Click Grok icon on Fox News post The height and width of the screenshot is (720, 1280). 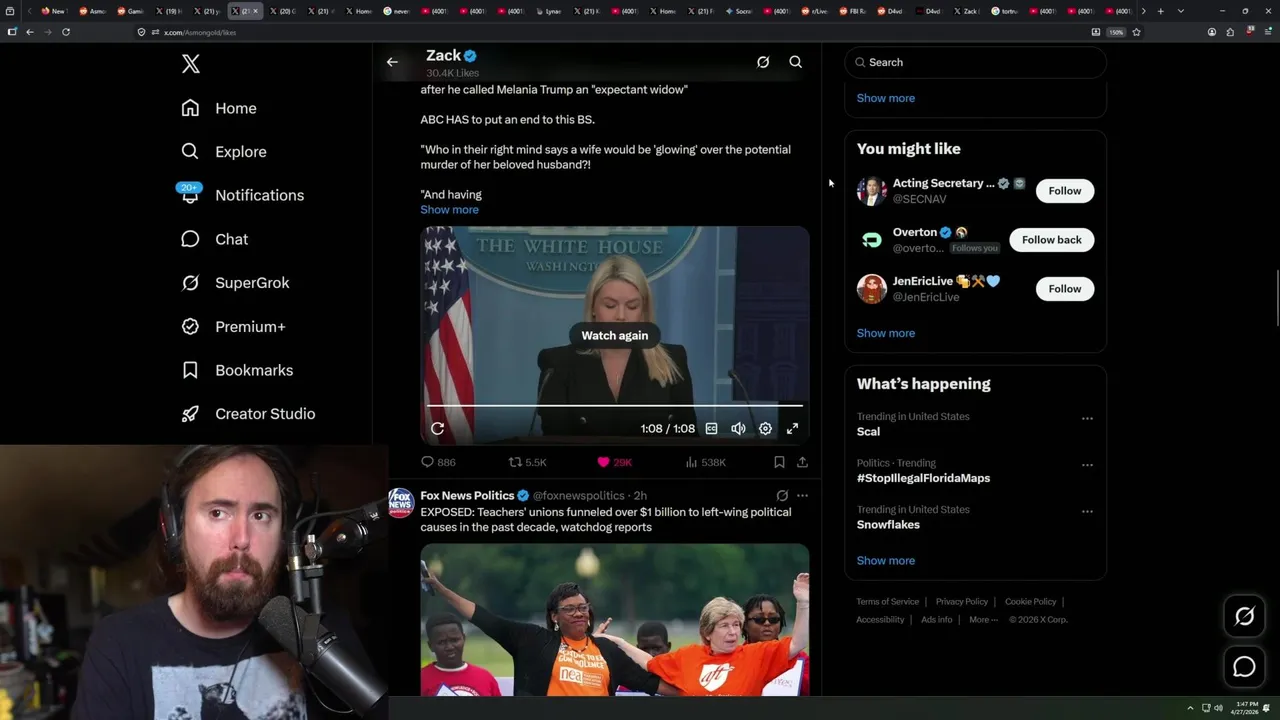coord(782,495)
